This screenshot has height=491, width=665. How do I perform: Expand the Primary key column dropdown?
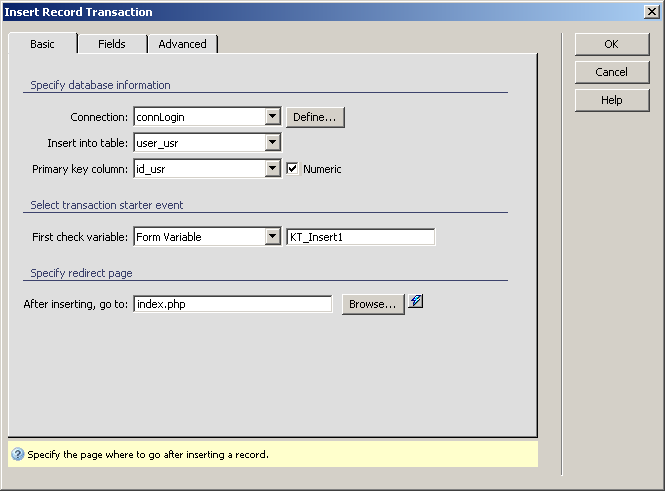[x=272, y=169]
